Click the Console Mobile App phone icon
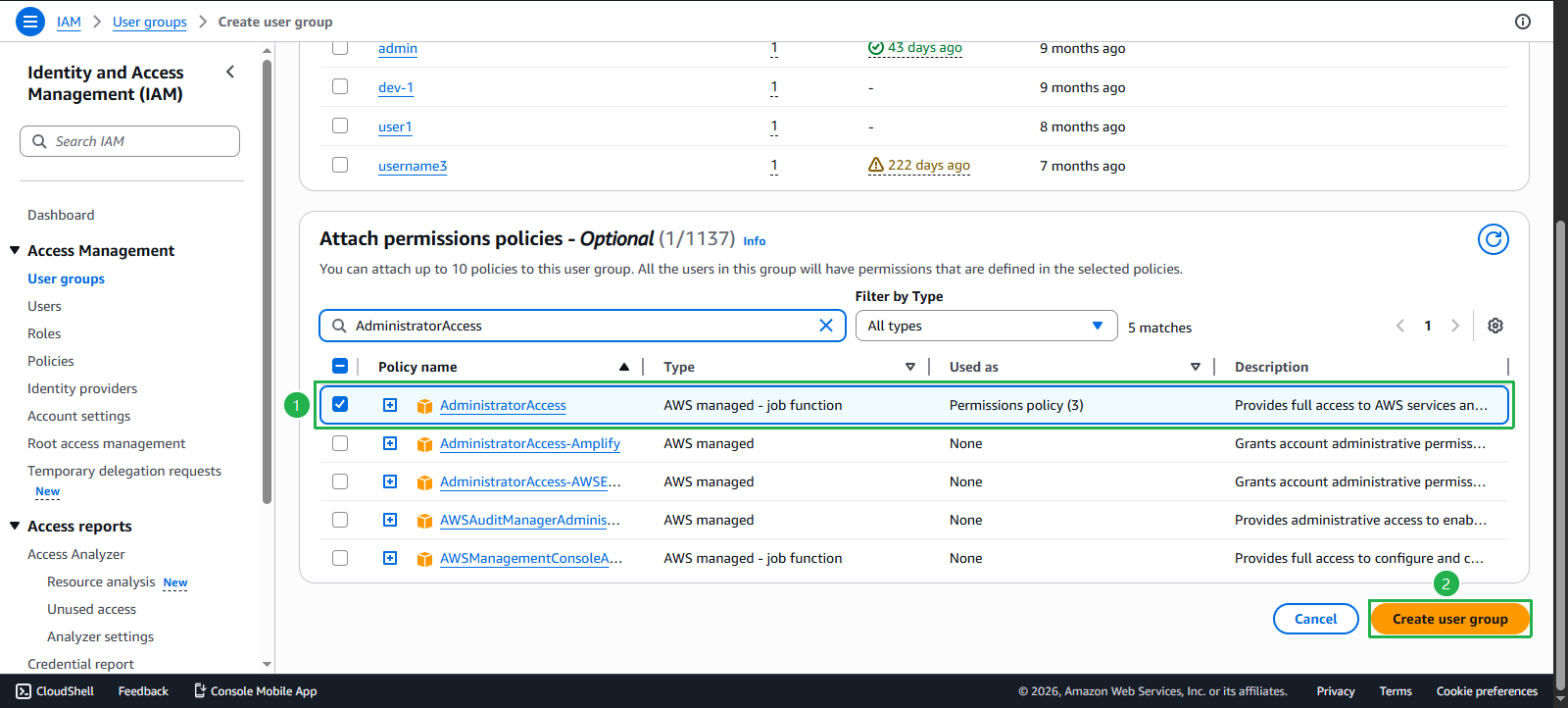This screenshot has height=708, width=1568. click(200, 691)
